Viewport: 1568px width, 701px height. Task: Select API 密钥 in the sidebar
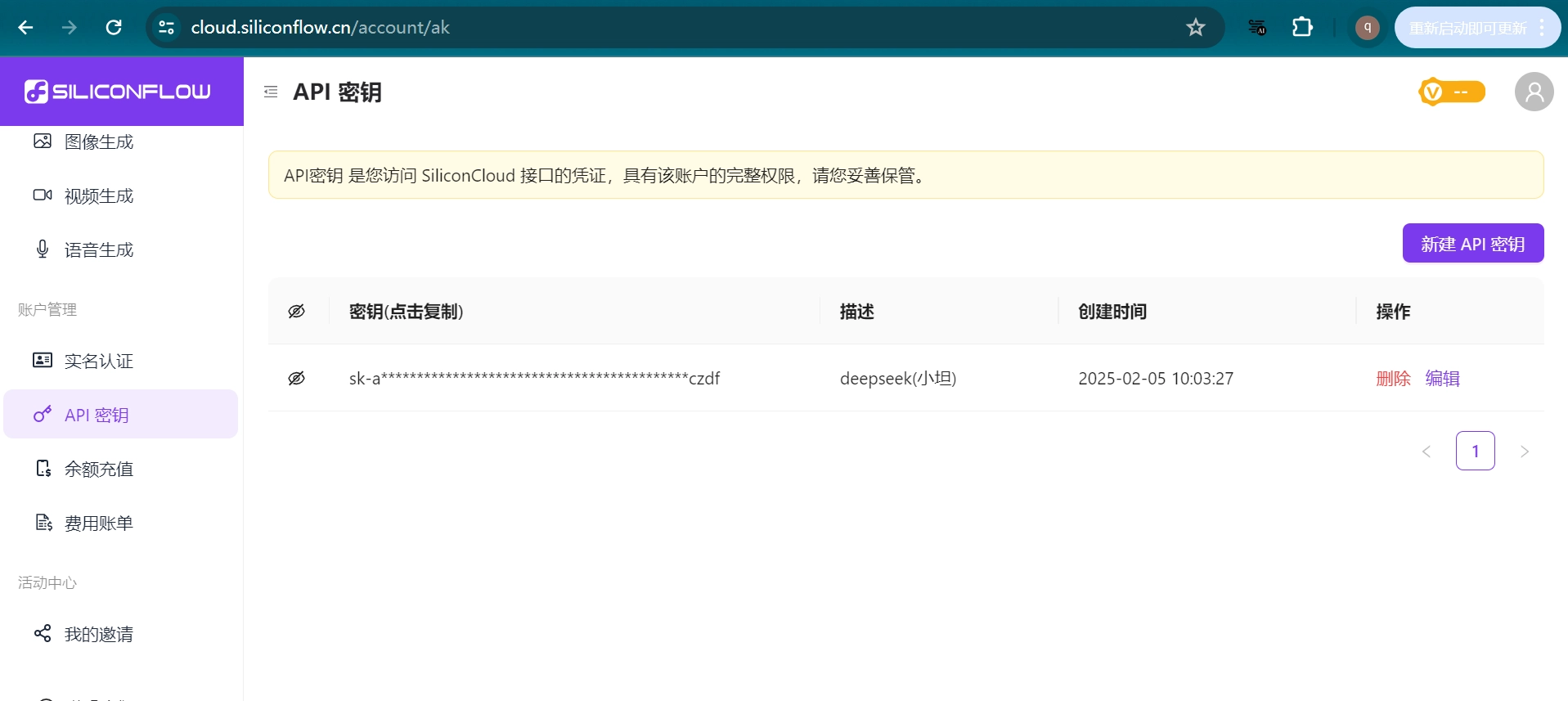[121, 415]
